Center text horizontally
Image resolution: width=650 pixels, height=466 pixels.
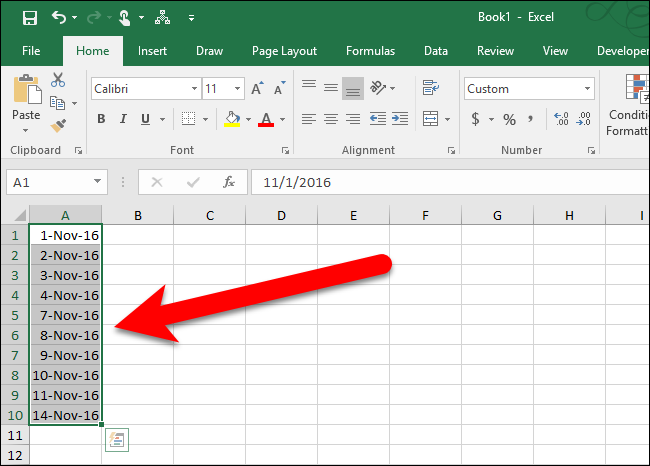click(331, 119)
